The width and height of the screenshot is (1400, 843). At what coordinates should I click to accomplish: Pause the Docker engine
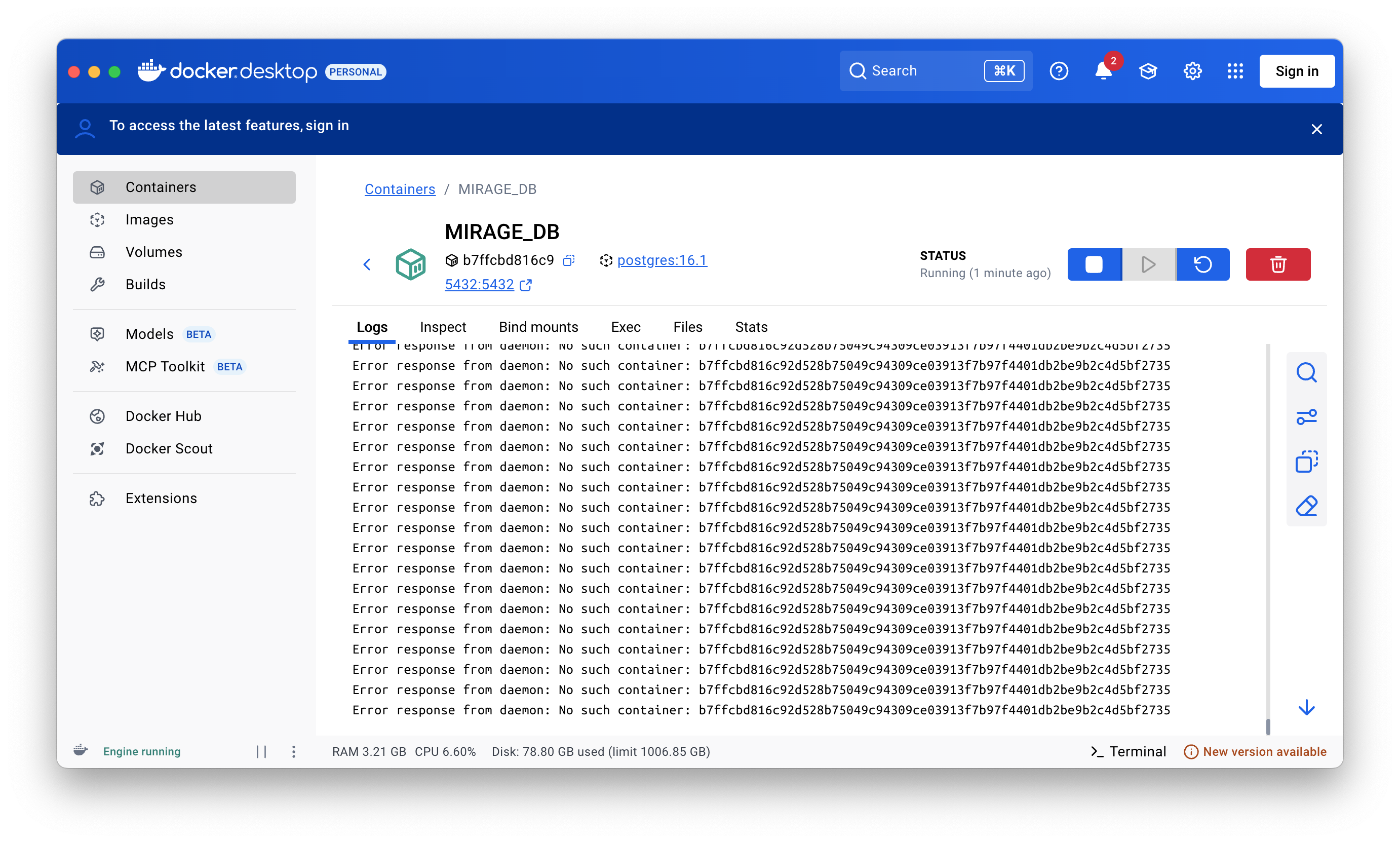tap(261, 751)
